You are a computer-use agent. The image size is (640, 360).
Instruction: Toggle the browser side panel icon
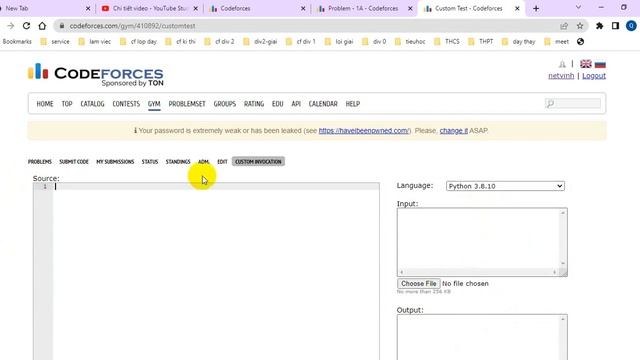point(615,26)
